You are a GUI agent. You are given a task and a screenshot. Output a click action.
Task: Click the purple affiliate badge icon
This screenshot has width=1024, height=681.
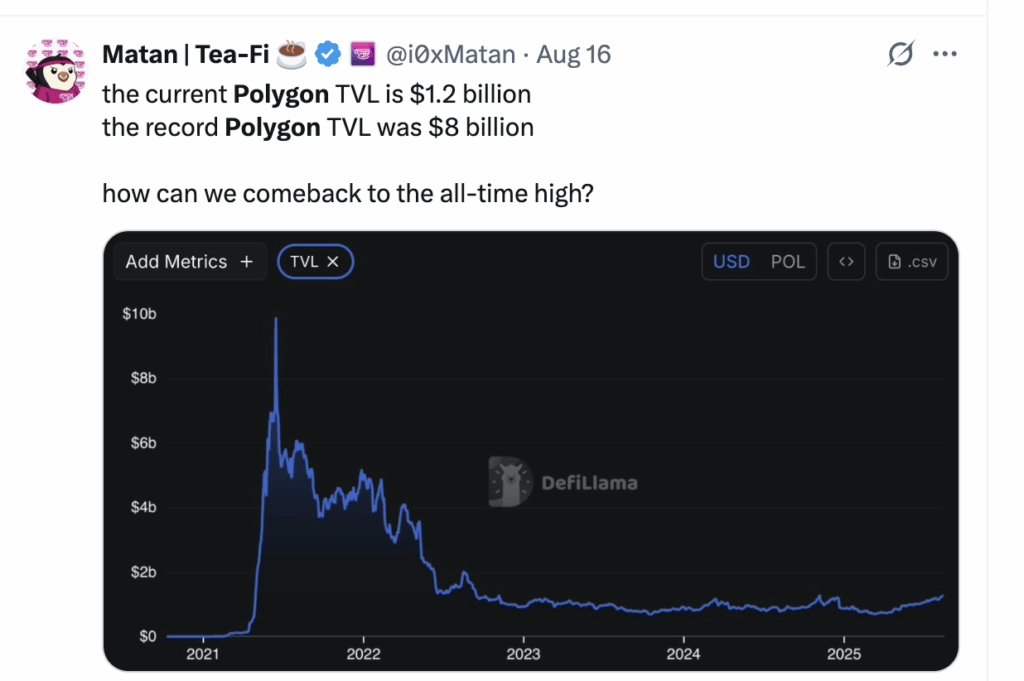click(x=362, y=54)
